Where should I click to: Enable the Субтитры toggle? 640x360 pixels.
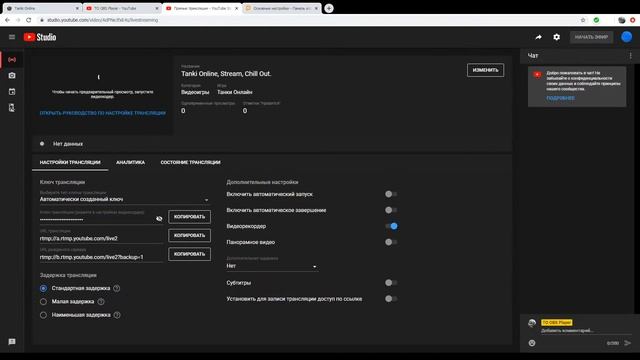coord(391,282)
